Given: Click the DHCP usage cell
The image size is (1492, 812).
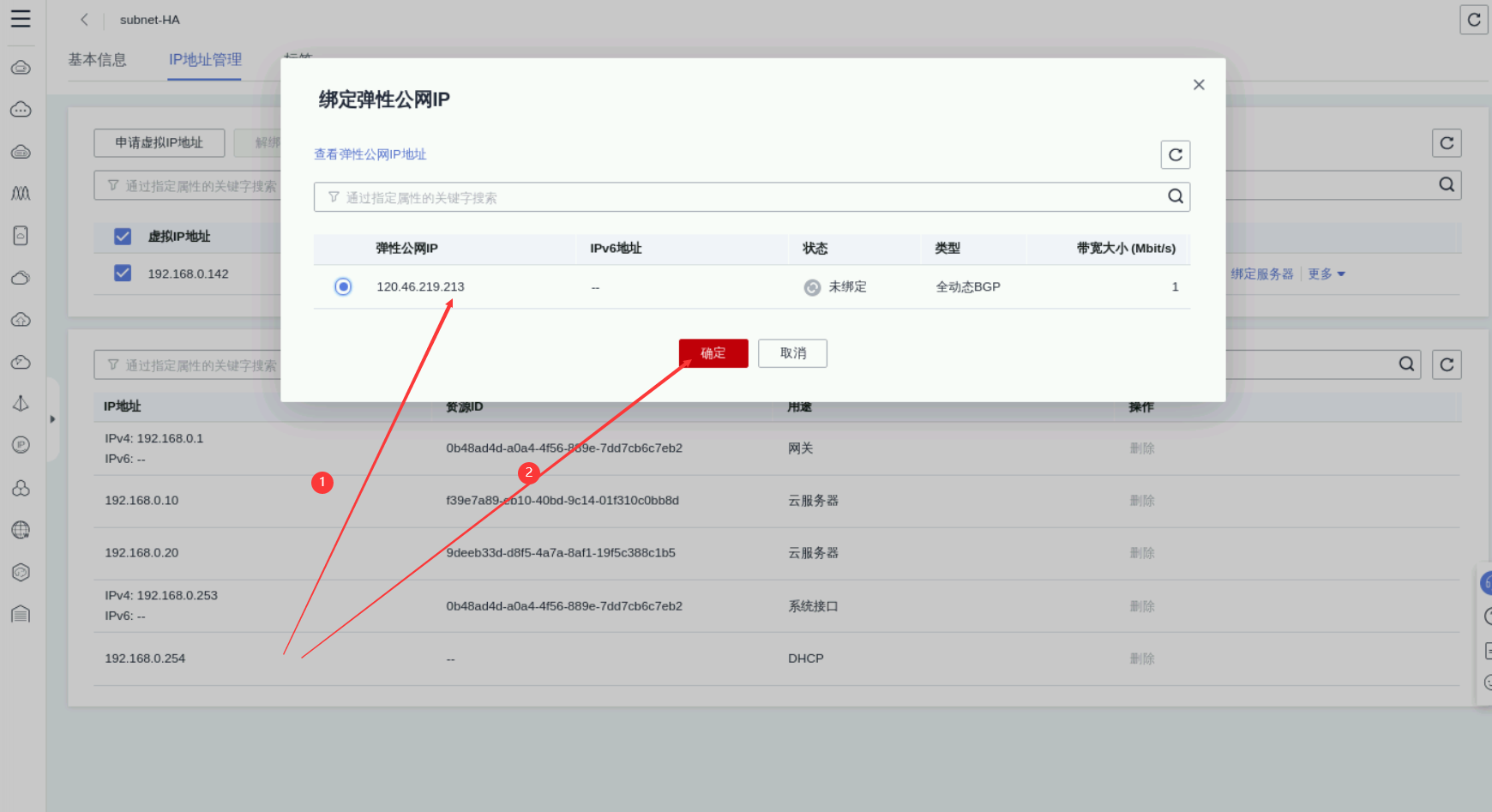Looking at the screenshot, I should (x=806, y=659).
